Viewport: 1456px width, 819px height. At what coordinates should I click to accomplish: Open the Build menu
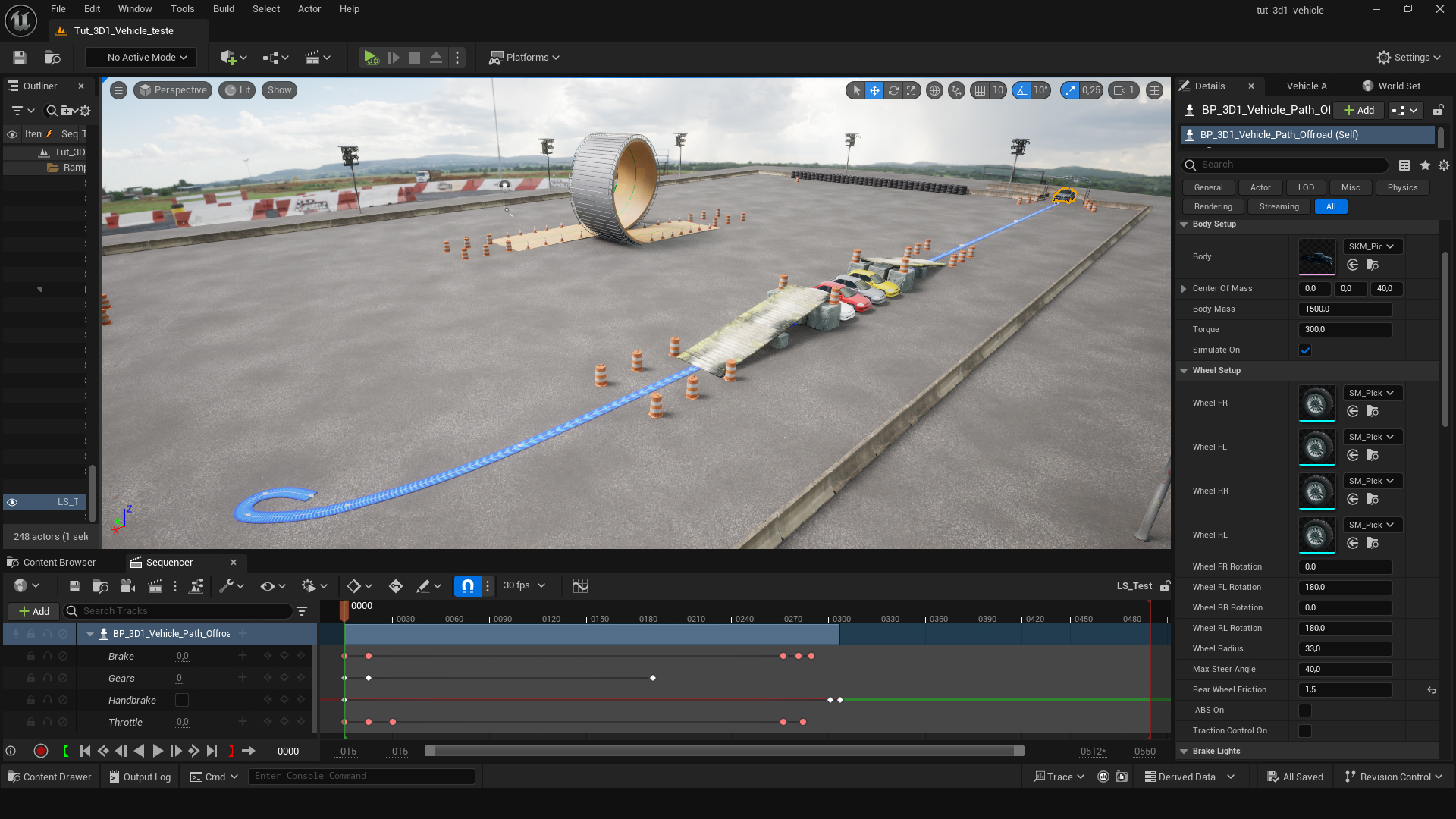click(223, 9)
